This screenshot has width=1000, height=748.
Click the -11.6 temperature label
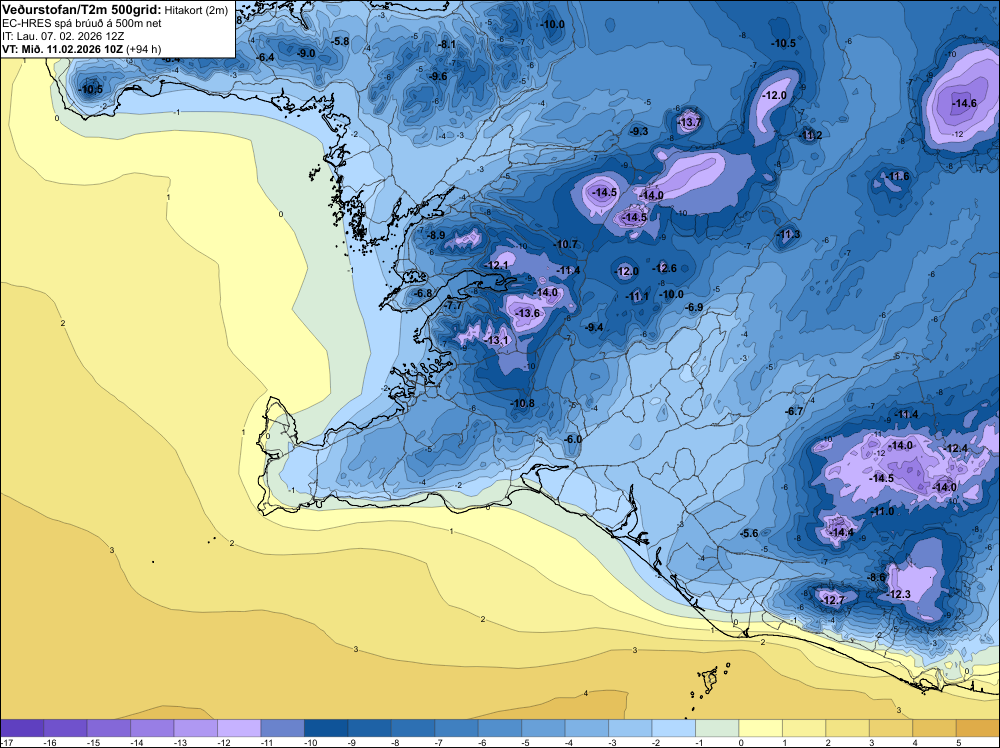pyautogui.click(x=897, y=176)
